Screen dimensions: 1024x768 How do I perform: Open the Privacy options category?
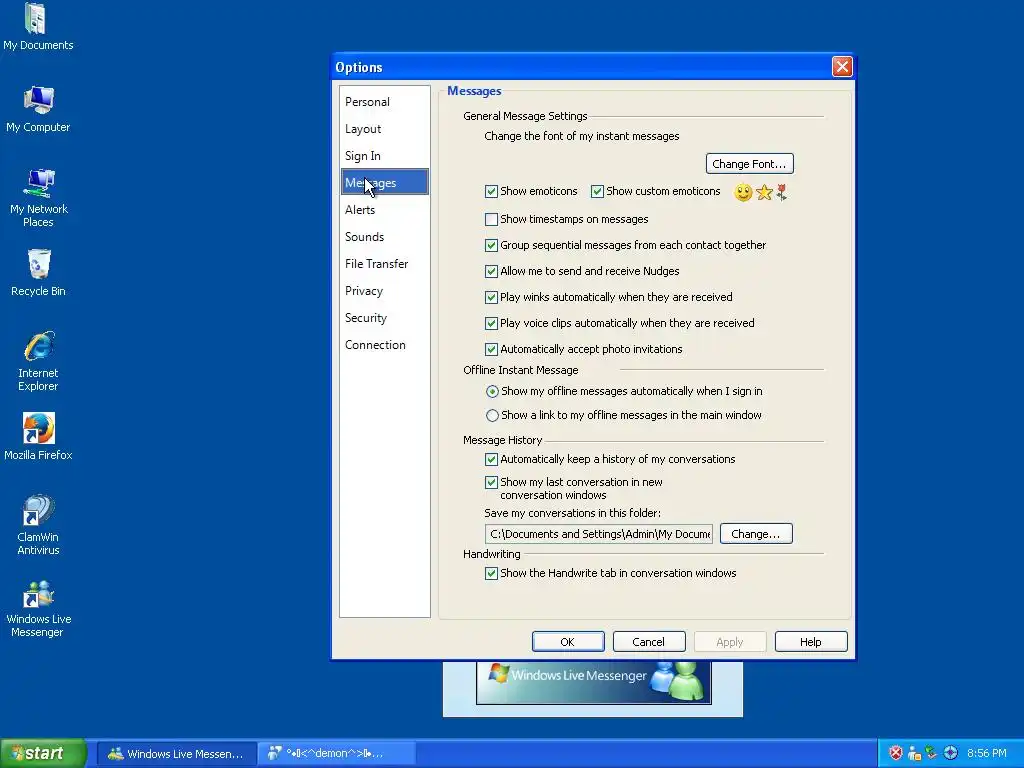(x=384, y=291)
